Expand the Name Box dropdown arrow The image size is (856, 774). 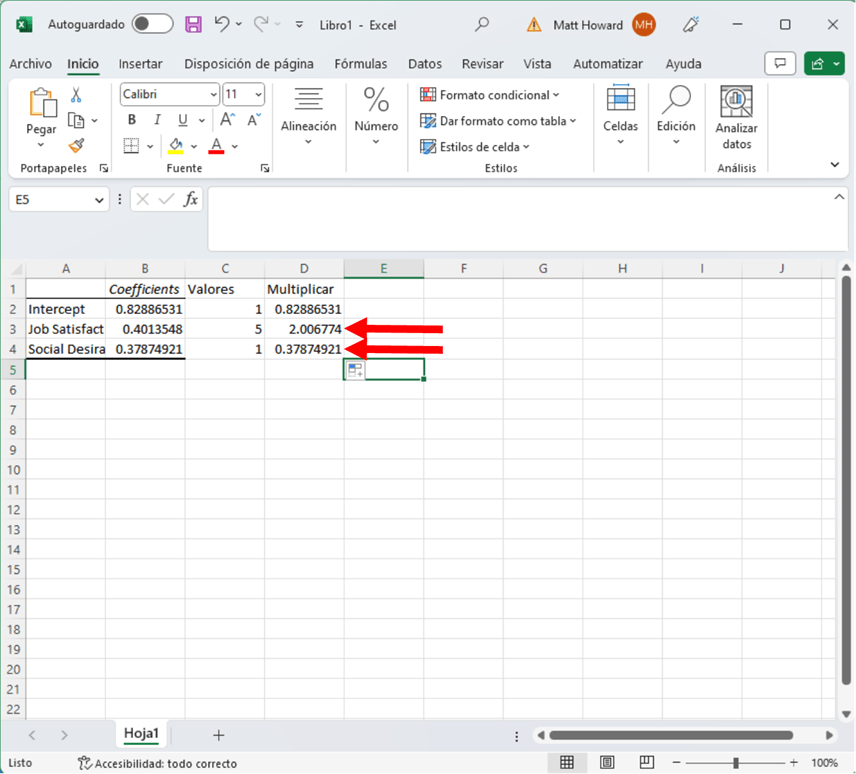tap(99, 200)
